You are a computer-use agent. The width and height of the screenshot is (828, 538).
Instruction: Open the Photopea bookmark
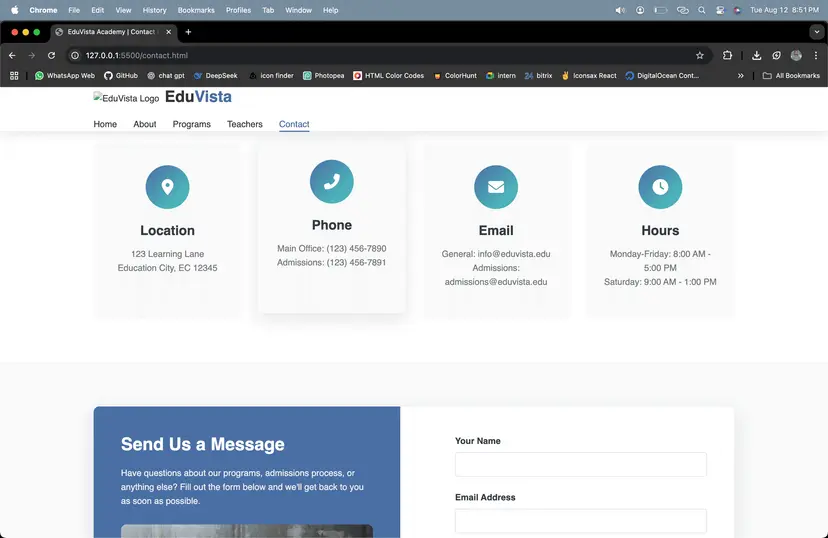pyautogui.click(x=323, y=76)
